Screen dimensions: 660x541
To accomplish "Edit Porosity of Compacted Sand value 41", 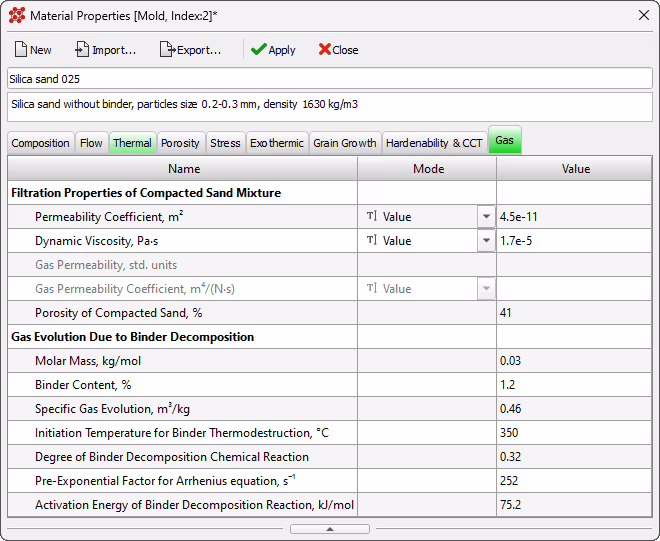I will point(574,313).
